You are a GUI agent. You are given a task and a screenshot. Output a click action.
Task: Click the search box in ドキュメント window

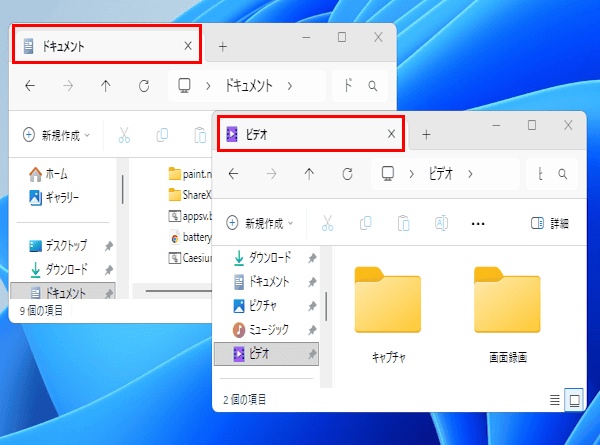tap(360, 86)
